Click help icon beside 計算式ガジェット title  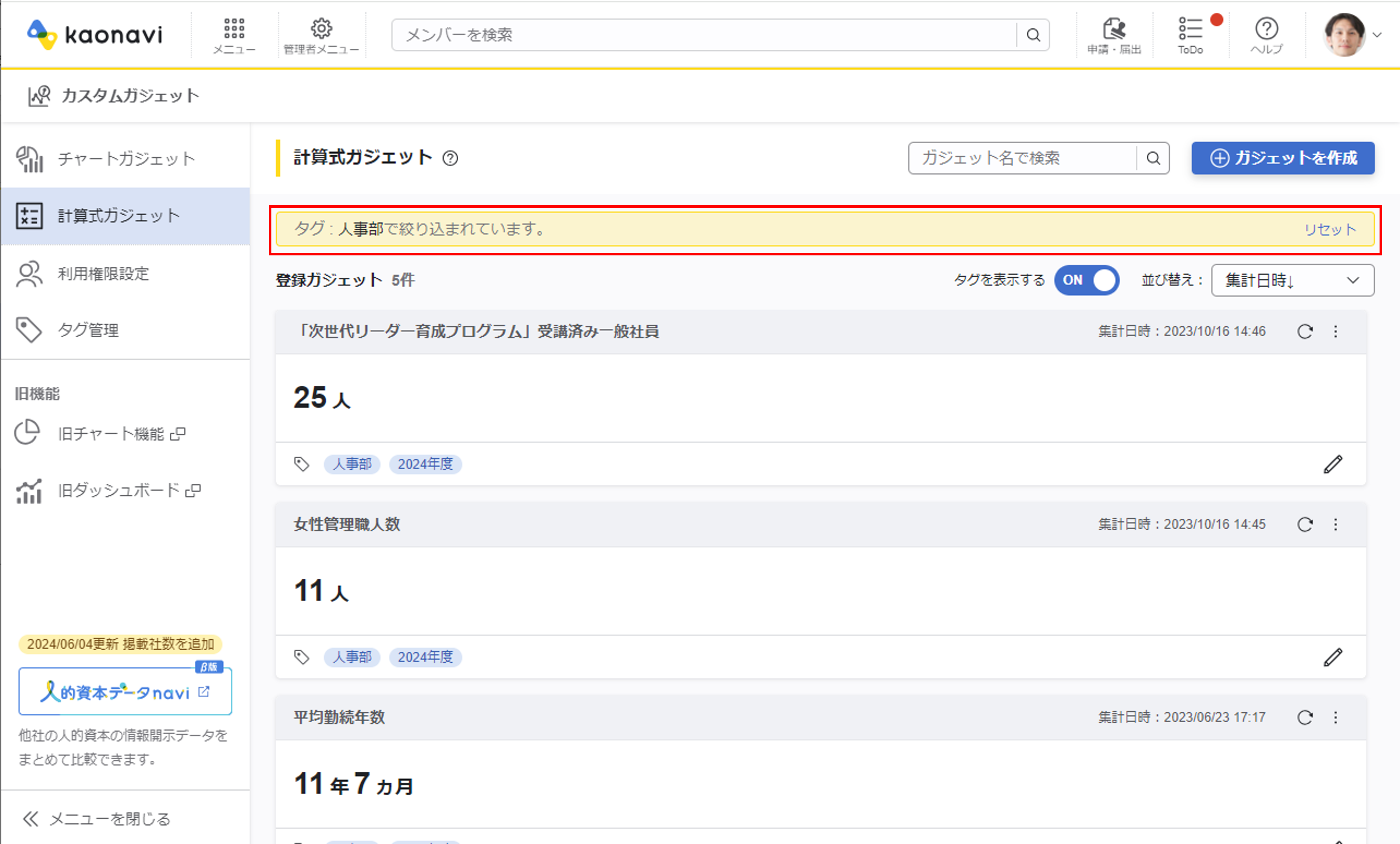coord(450,158)
